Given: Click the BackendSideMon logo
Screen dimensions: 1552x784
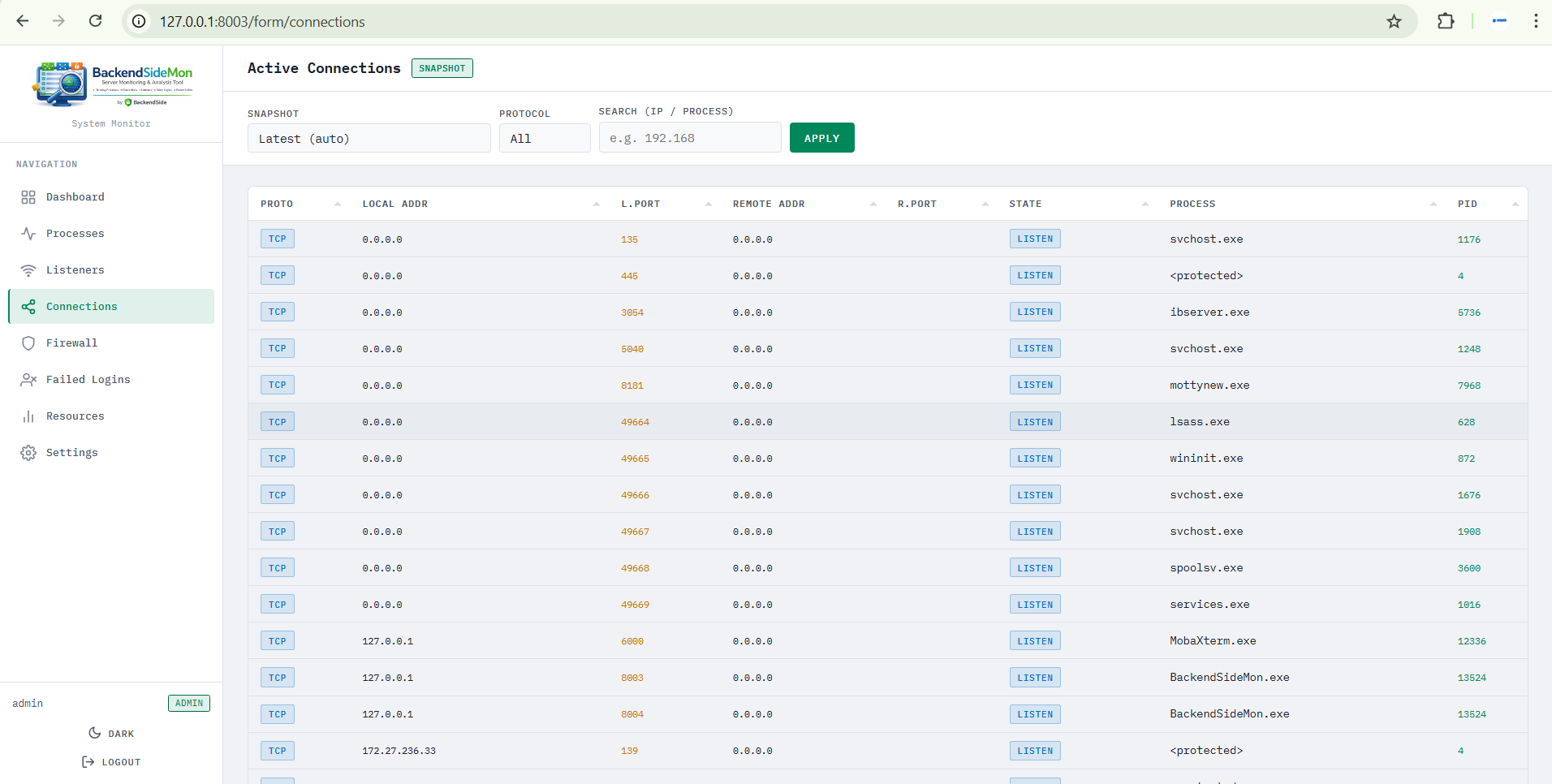Looking at the screenshot, I should 111,85.
